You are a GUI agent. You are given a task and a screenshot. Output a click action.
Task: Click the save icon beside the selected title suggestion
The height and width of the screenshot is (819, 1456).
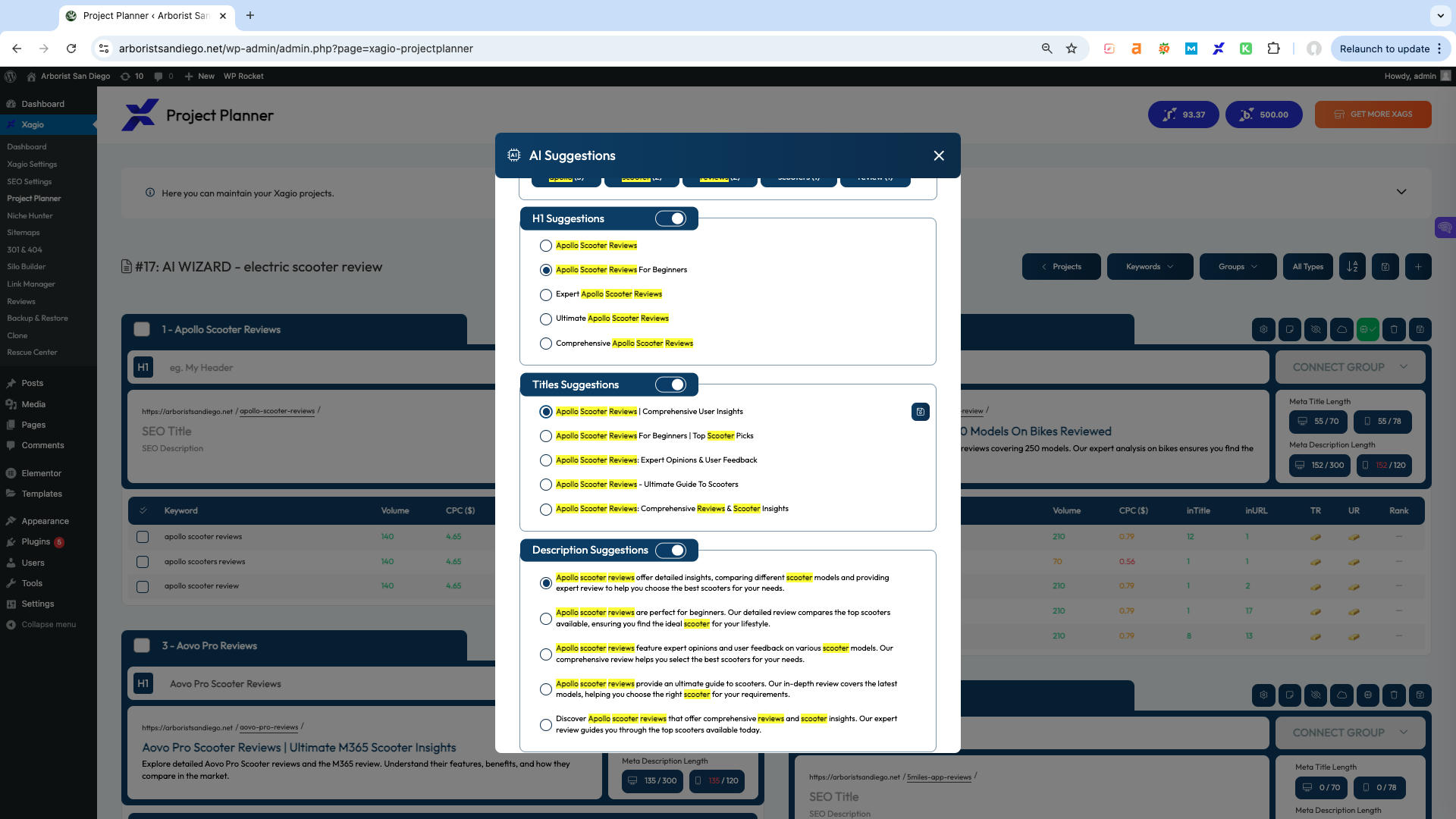[x=920, y=412]
